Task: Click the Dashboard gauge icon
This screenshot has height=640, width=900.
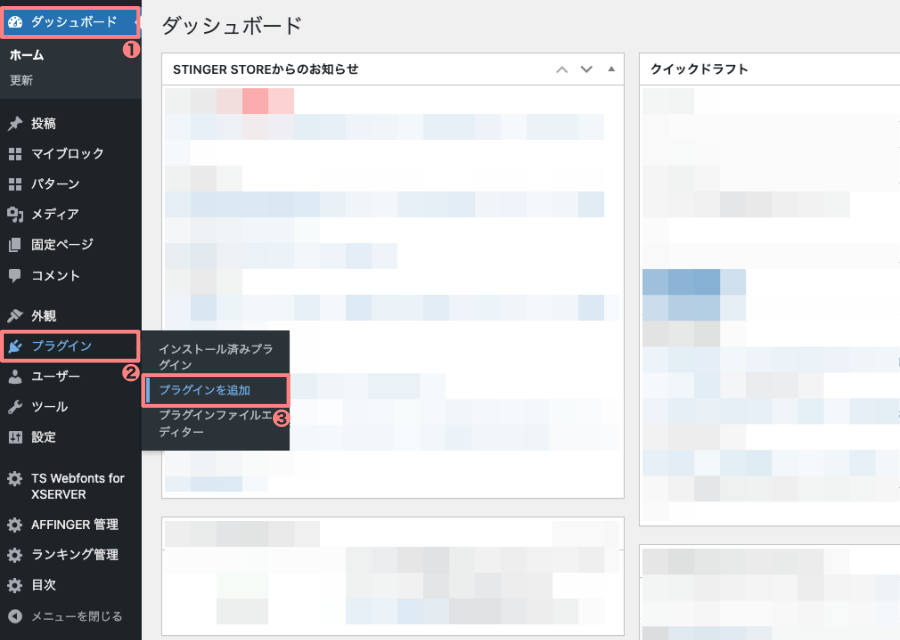Action: click(x=15, y=22)
